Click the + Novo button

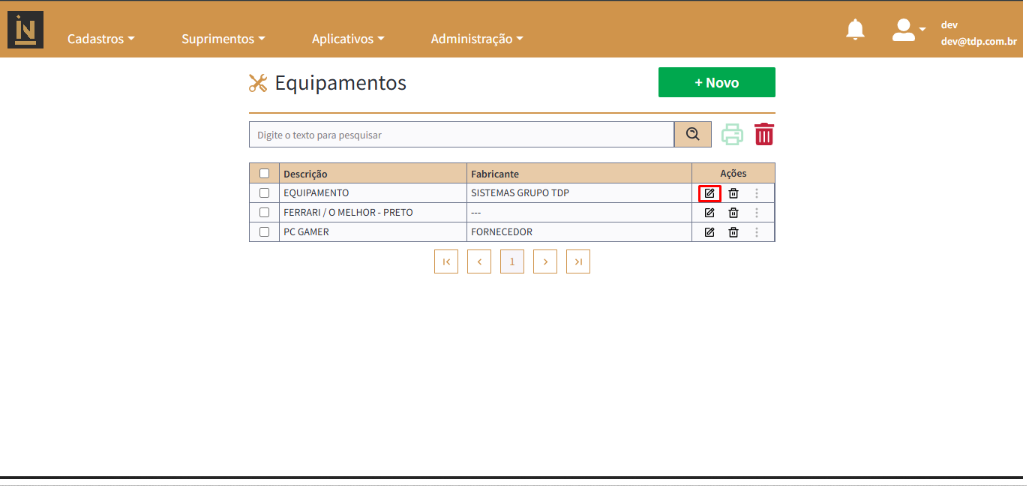point(717,83)
